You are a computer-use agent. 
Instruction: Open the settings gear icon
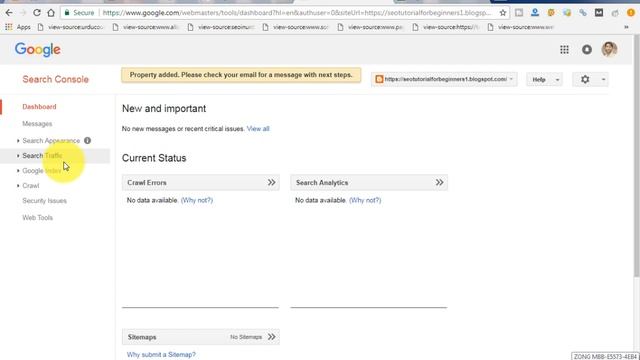585,79
